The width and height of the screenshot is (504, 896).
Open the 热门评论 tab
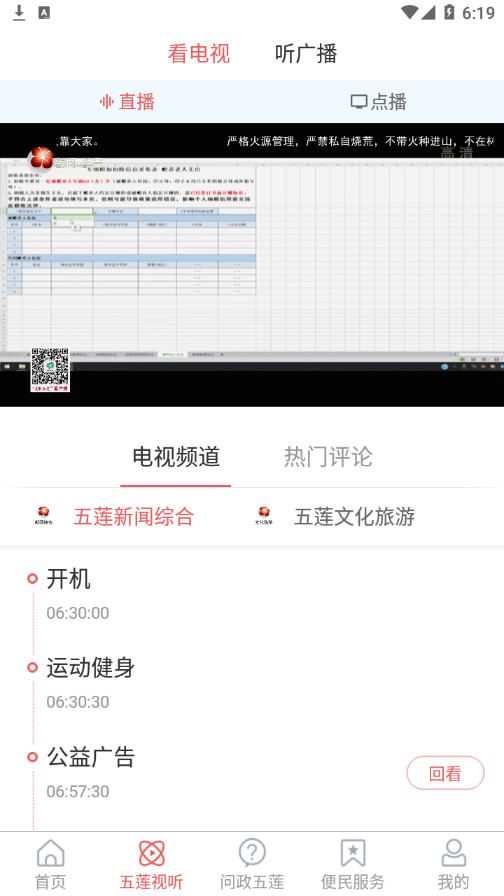328,457
